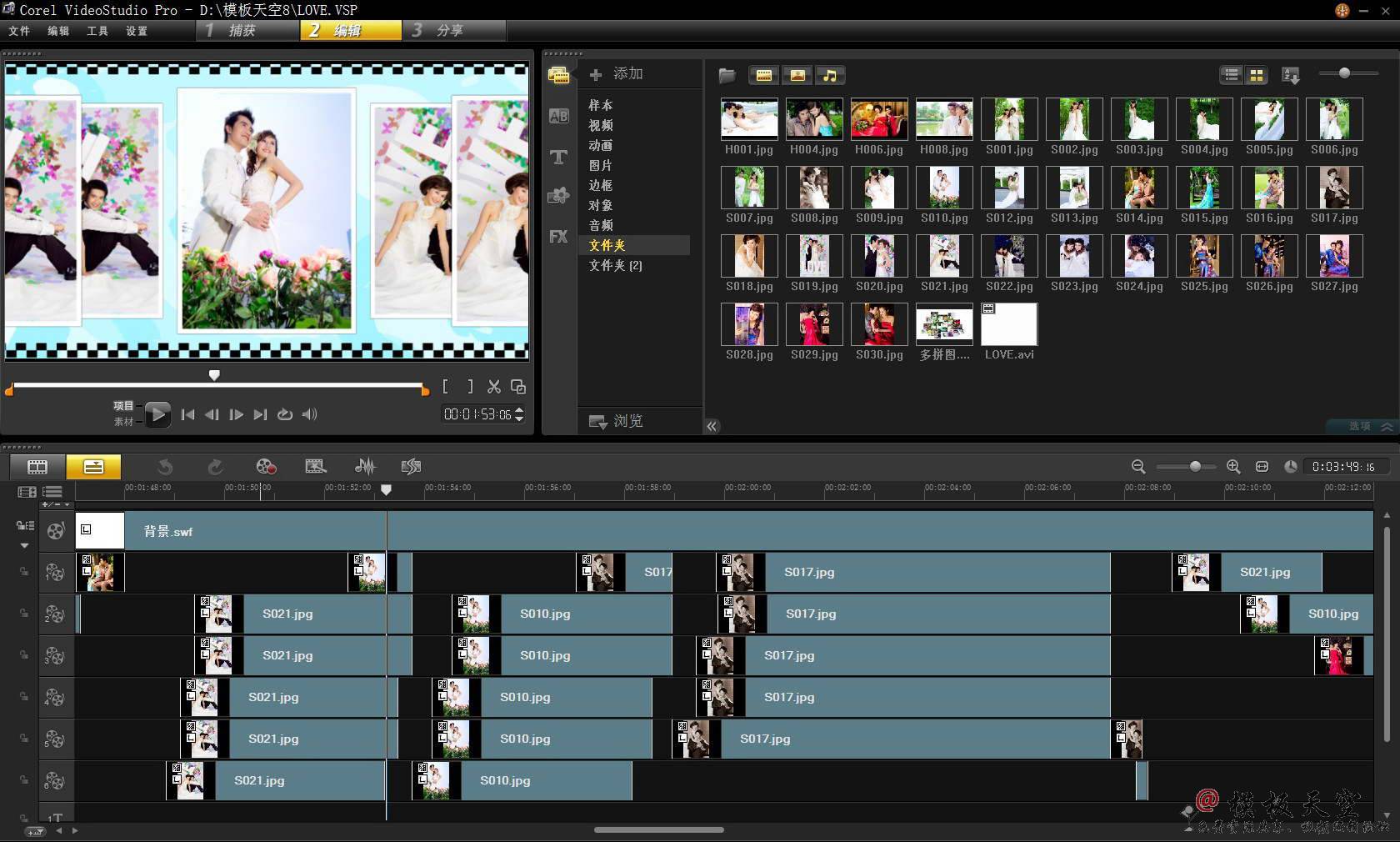Open the 编辑 menu

click(58, 31)
